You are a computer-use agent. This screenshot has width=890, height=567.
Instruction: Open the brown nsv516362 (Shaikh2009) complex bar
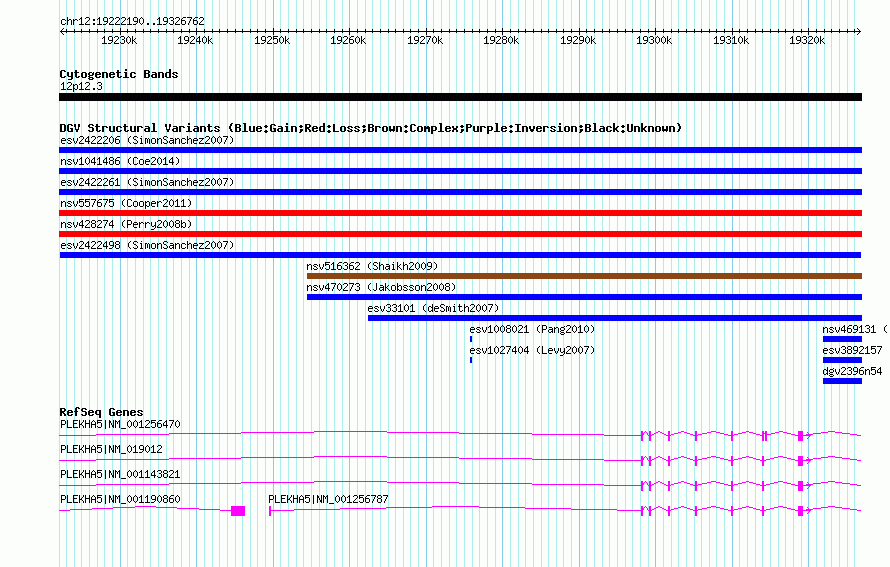585,276
